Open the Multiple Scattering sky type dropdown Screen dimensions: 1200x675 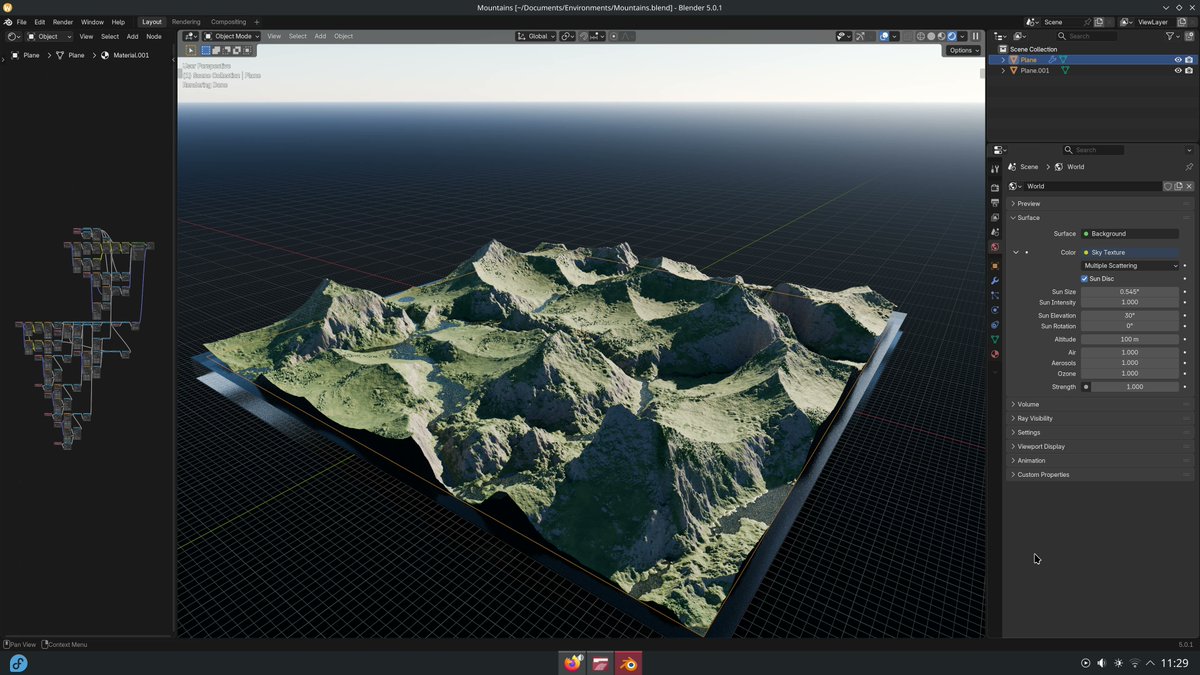(1130, 266)
